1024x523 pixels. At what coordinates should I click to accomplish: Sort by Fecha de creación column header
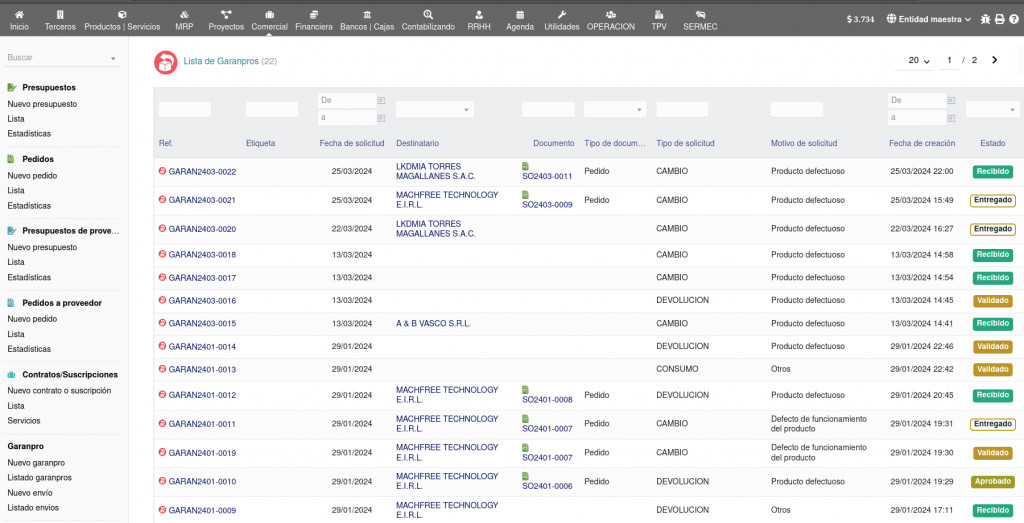(x=921, y=144)
